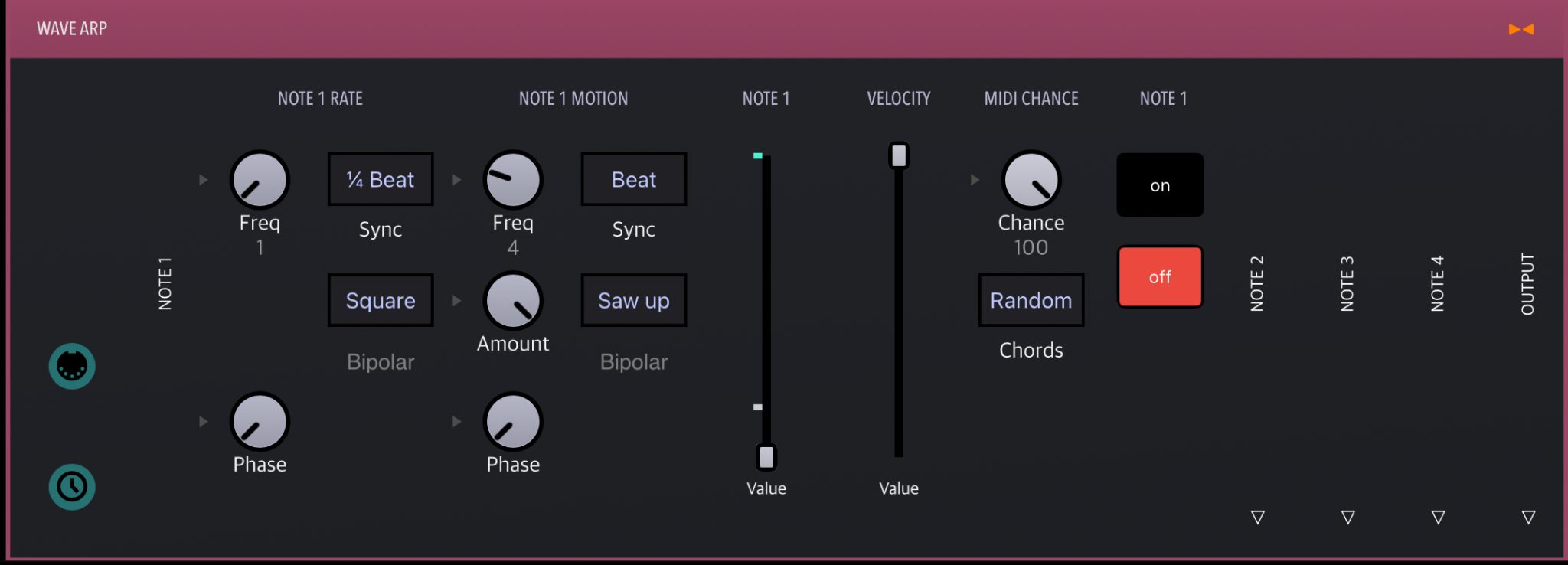Click the clock sync icon
Screen dimensions: 1568x565
click(x=72, y=487)
